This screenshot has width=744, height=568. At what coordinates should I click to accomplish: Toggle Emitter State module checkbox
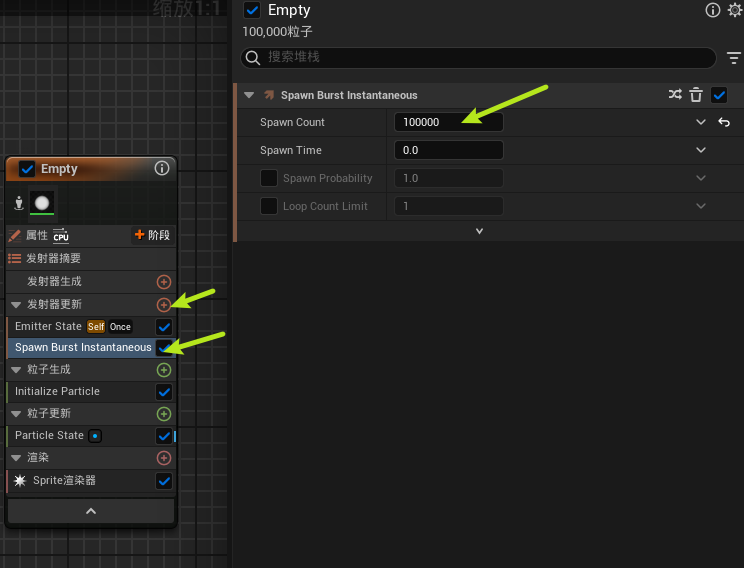164,326
